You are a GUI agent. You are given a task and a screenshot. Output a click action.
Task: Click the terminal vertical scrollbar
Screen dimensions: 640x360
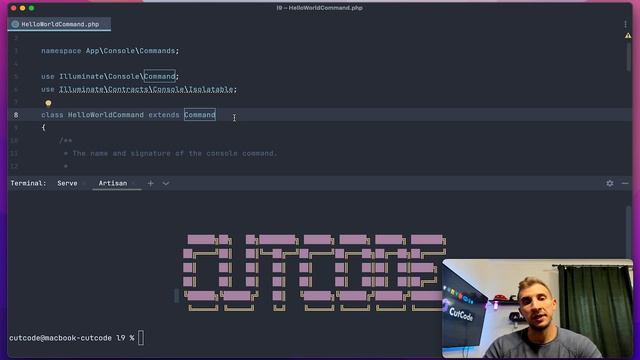click(x=629, y=232)
